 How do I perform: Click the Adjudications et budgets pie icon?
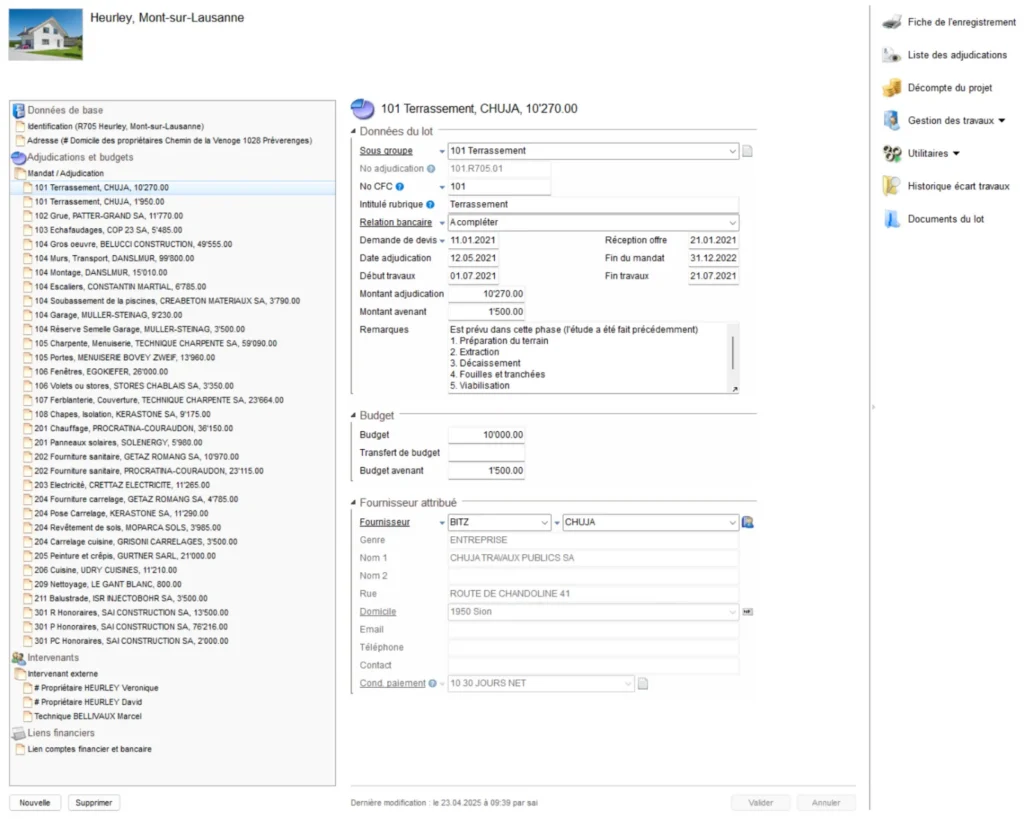tap(18, 157)
